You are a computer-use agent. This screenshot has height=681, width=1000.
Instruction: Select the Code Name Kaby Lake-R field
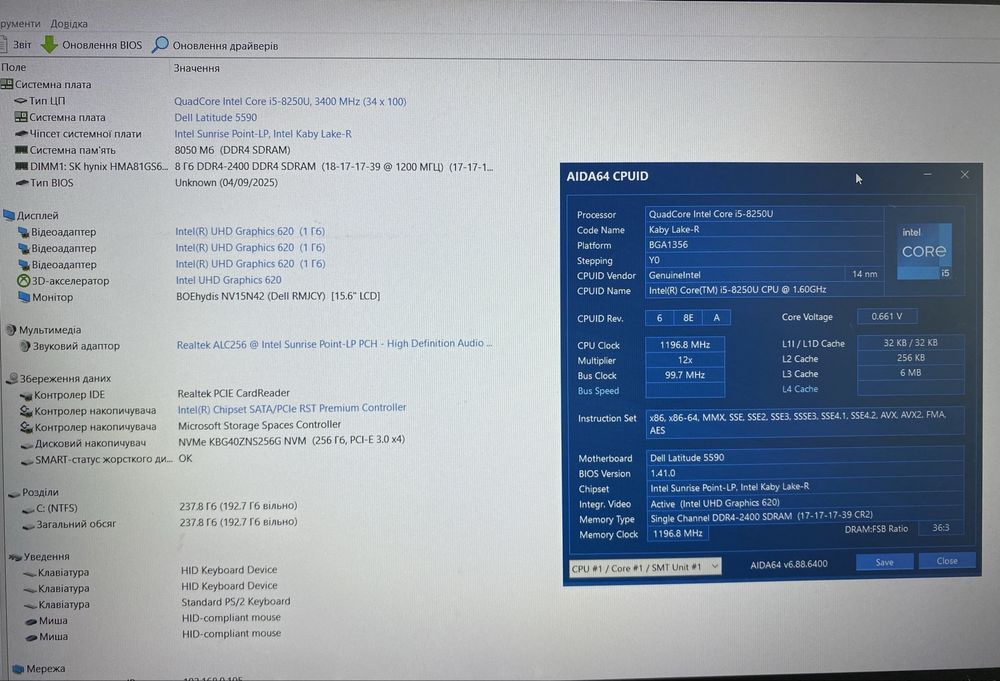coord(764,229)
